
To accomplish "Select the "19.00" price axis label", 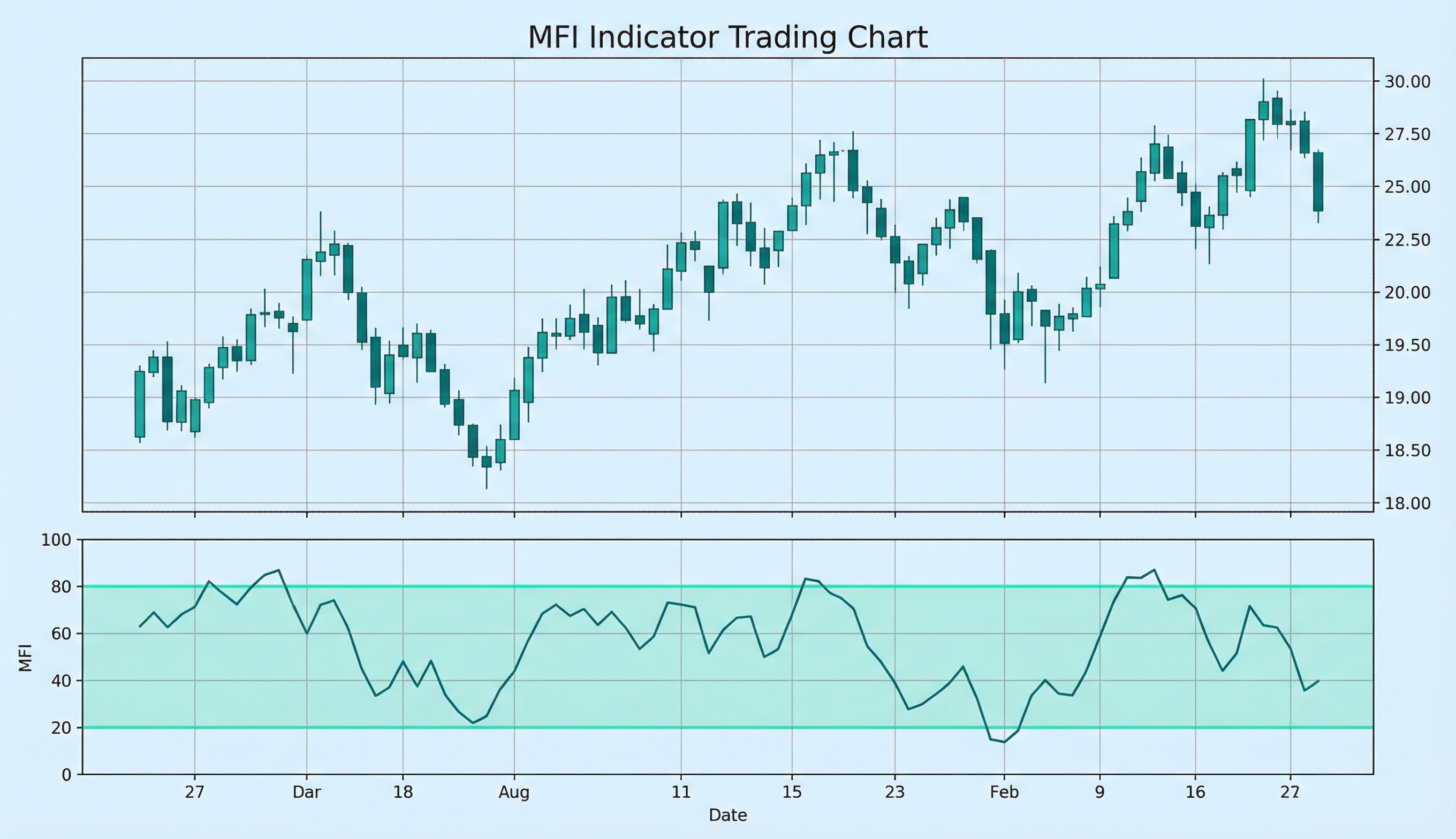I will (x=1407, y=398).
